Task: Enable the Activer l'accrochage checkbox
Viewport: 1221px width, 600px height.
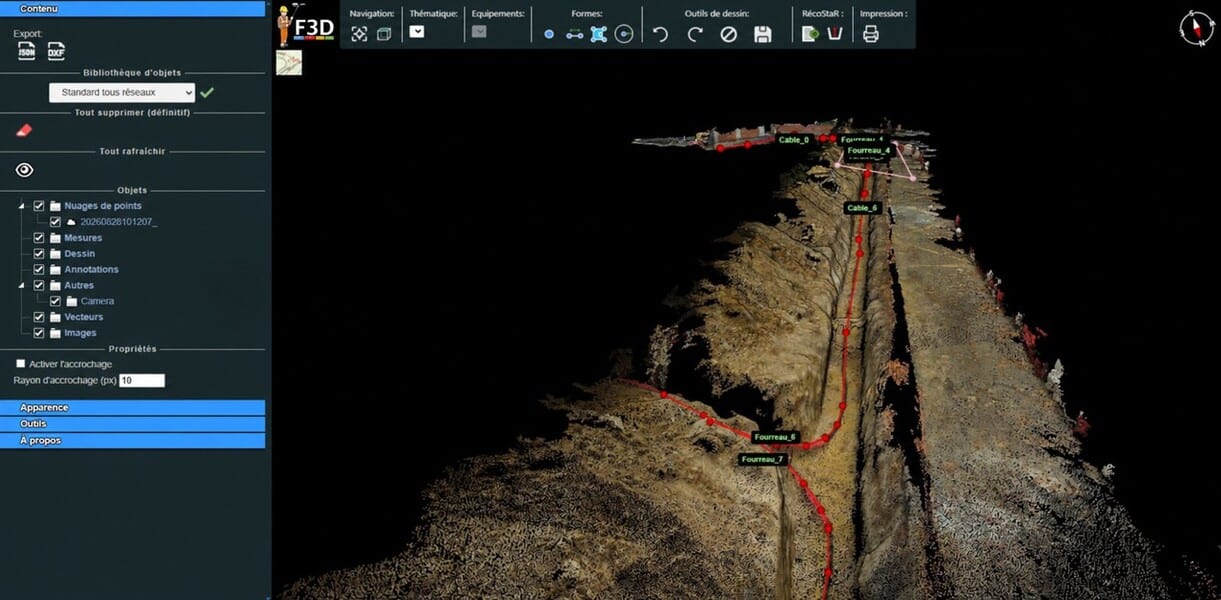Action: tap(21, 364)
